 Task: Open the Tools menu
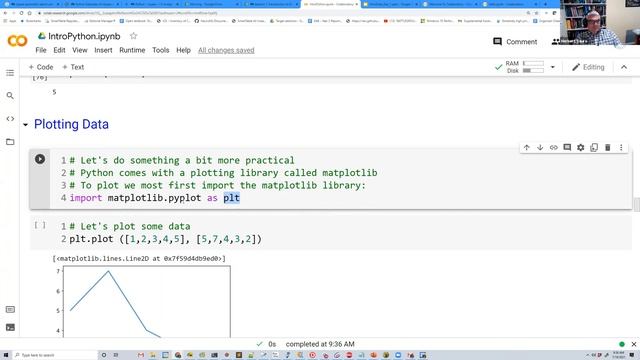[x=160, y=50]
